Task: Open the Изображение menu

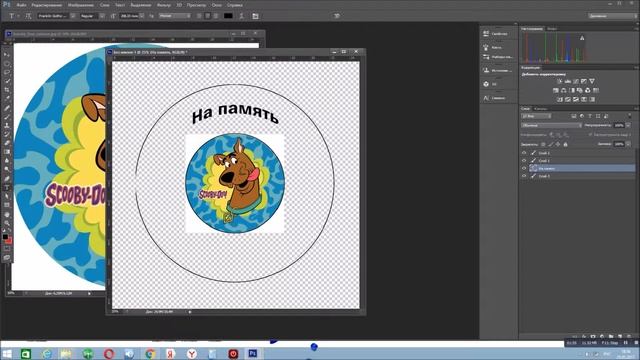Action: (81, 5)
